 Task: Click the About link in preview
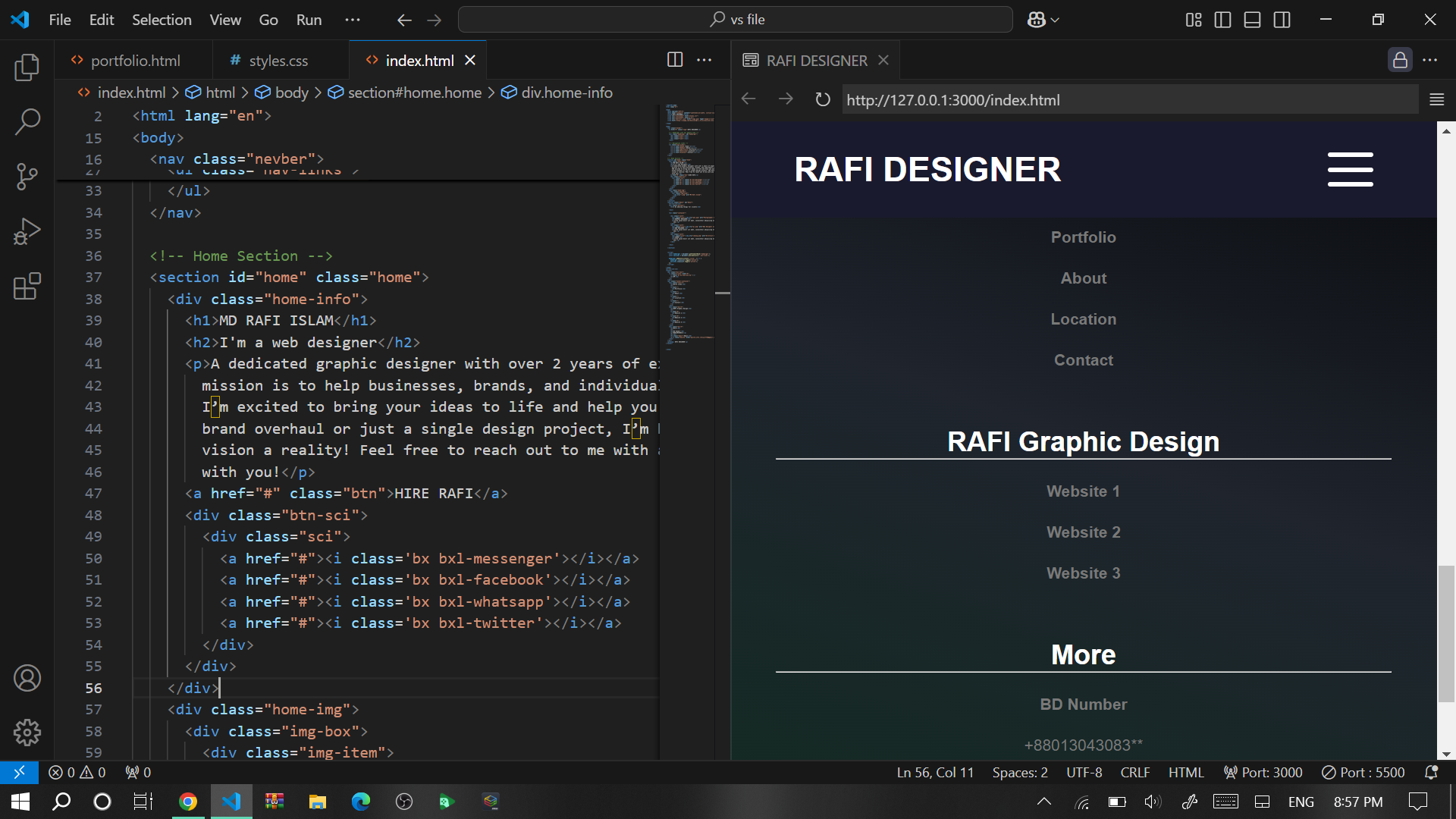pos(1083,278)
